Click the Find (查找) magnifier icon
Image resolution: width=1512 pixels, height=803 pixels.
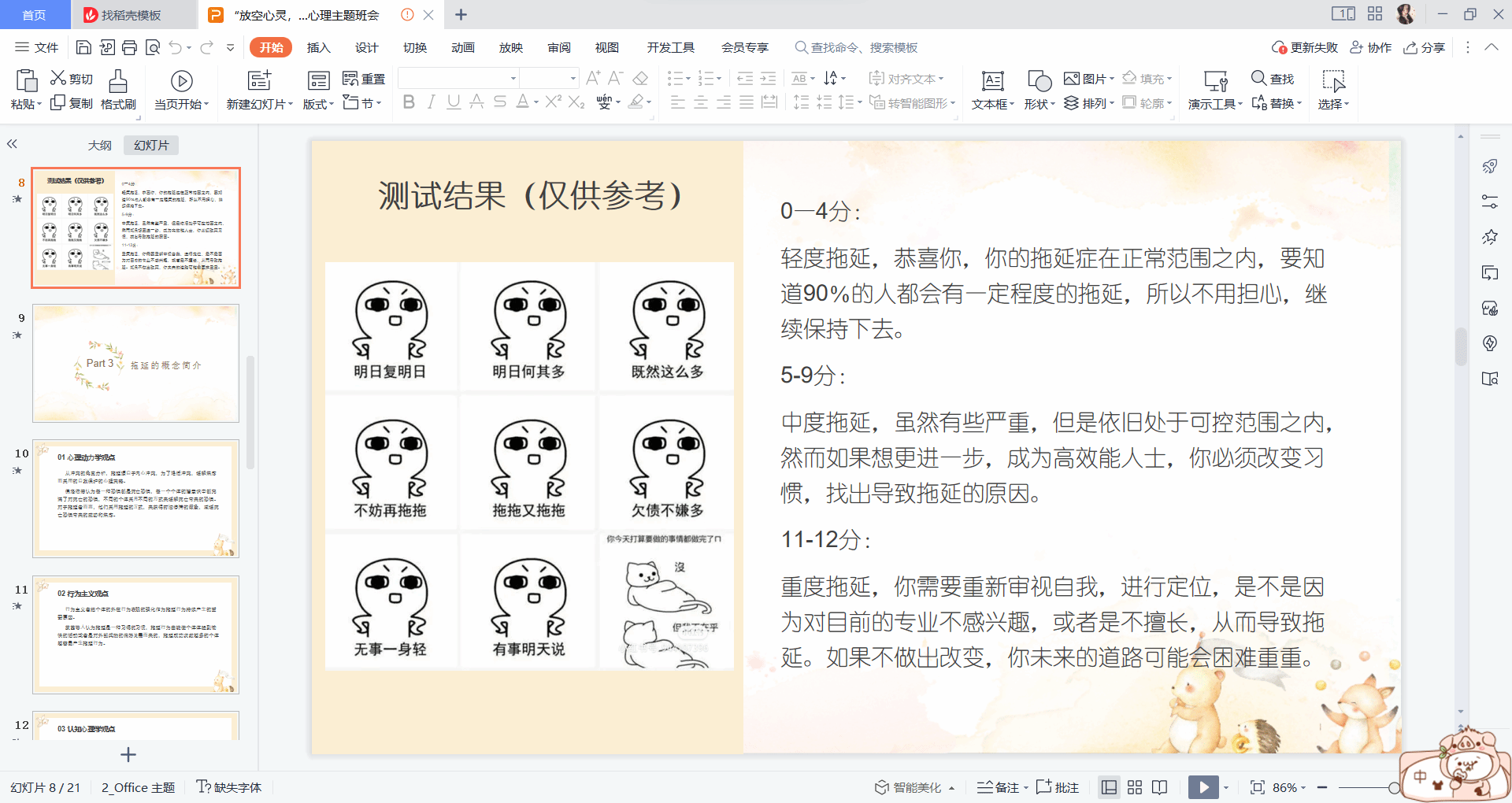point(1258,78)
